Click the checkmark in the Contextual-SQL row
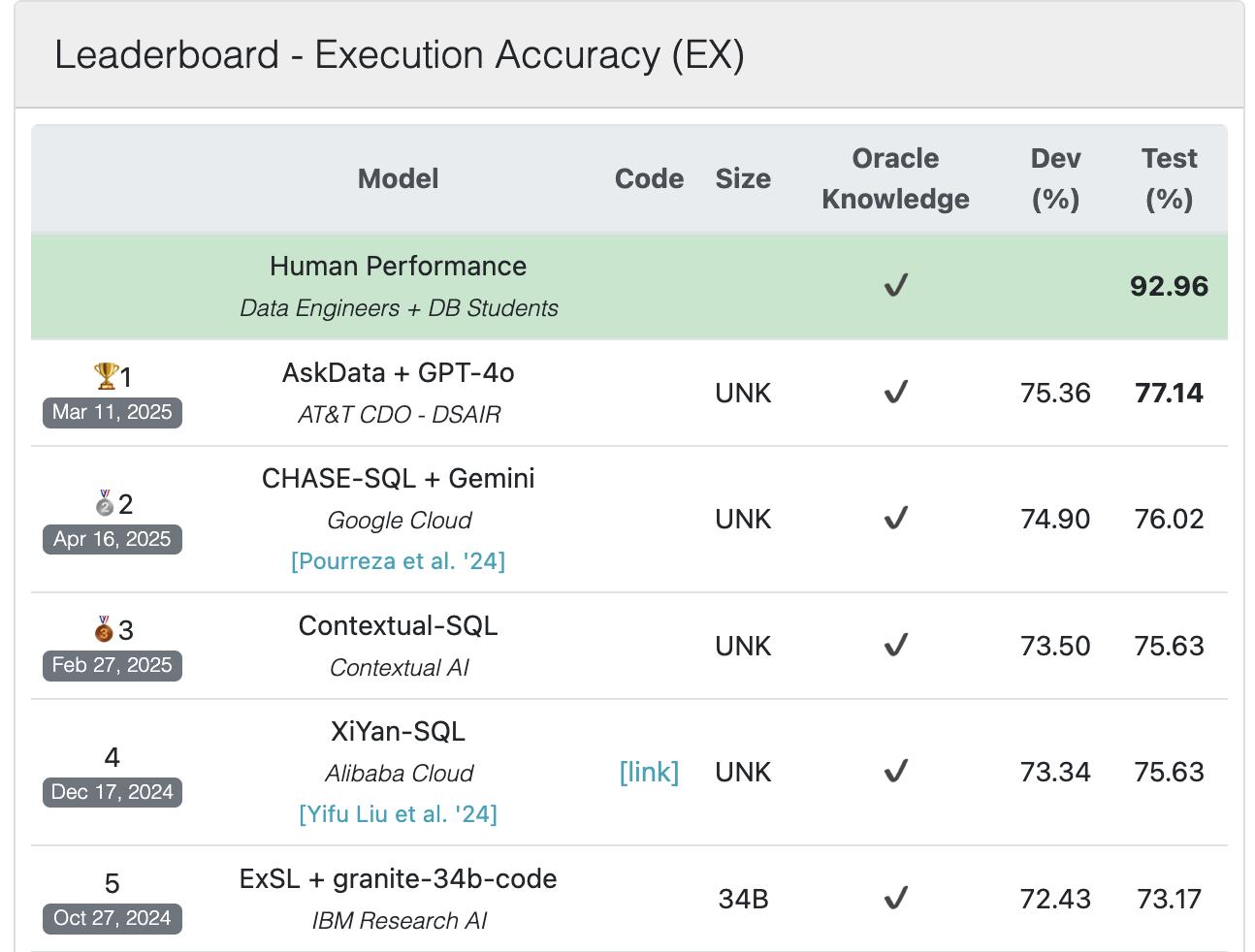The height and width of the screenshot is (952, 1255). pos(896,646)
